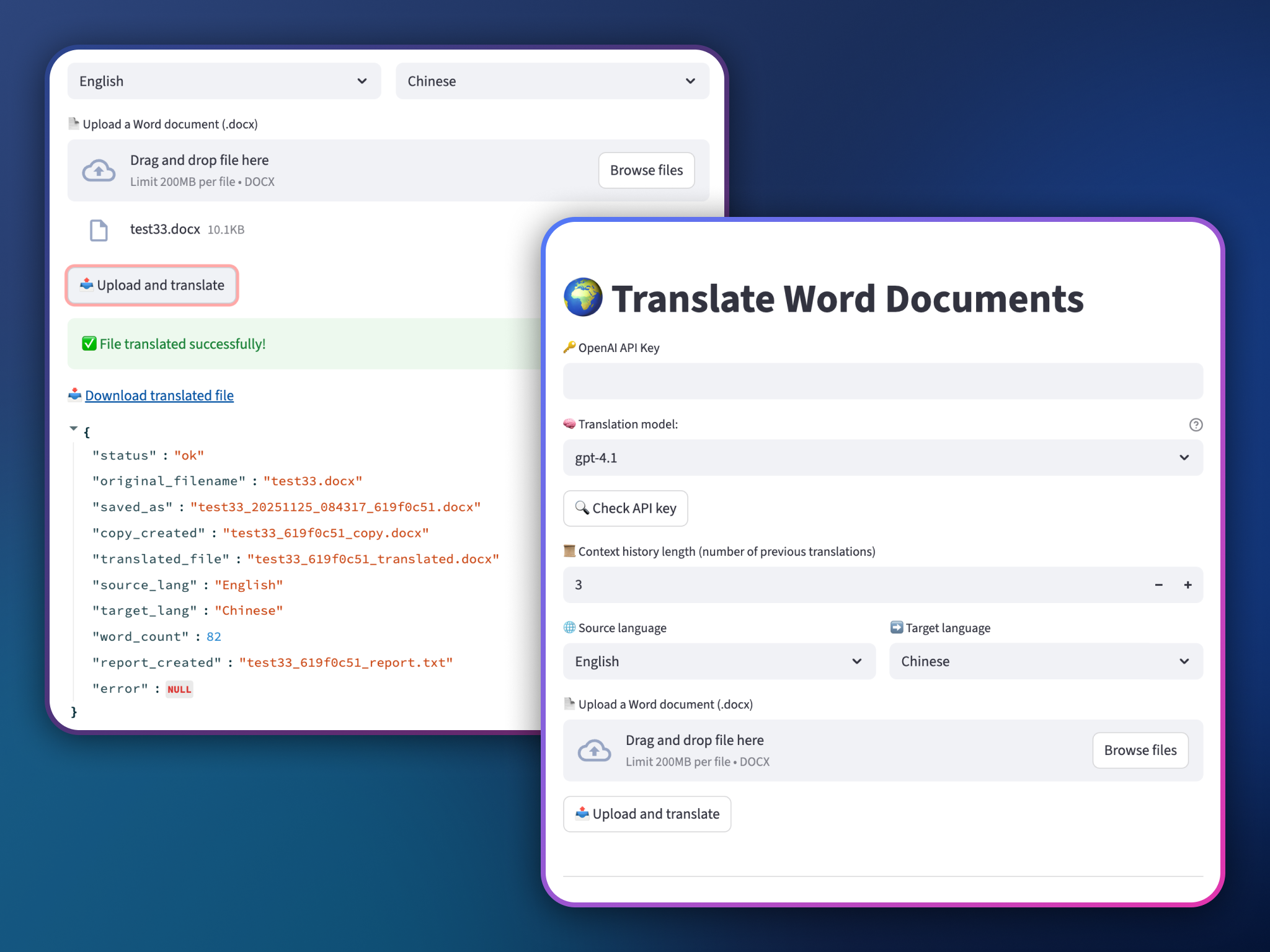Click the help question-mark icon near Translation model
This screenshot has width=1270, height=952.
point(1196,425)
